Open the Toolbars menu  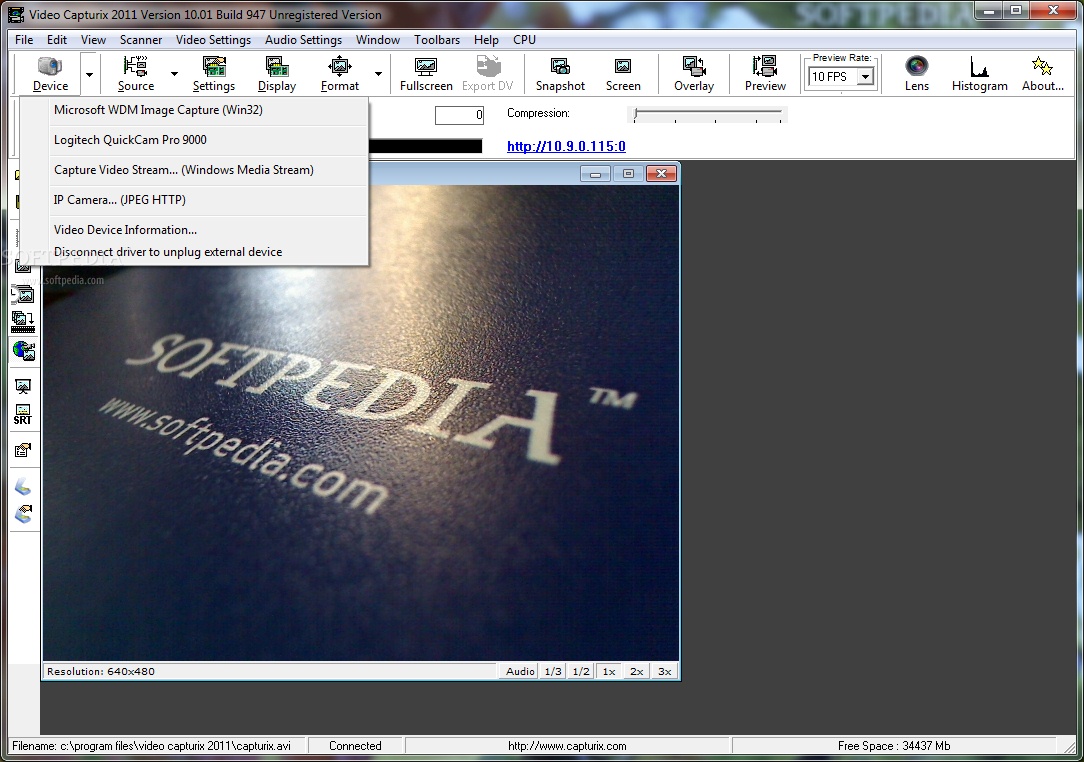[437, 39]
